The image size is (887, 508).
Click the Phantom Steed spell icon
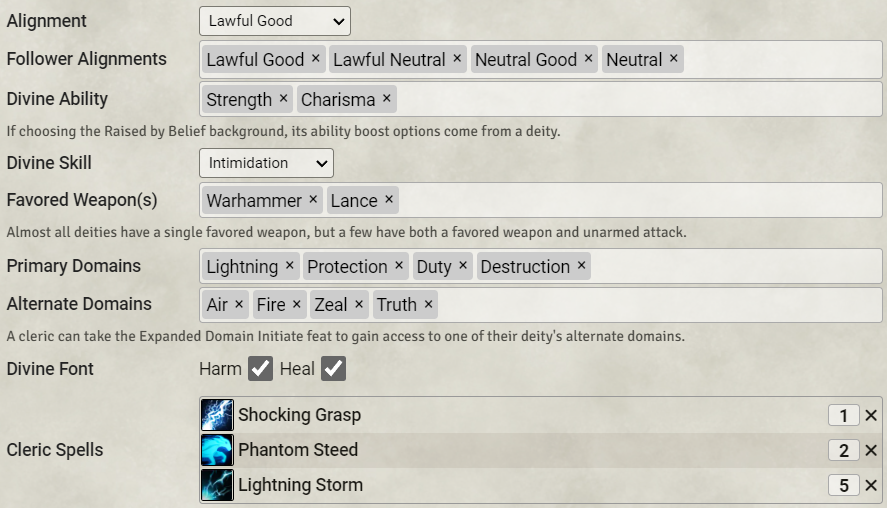(217, 450)
